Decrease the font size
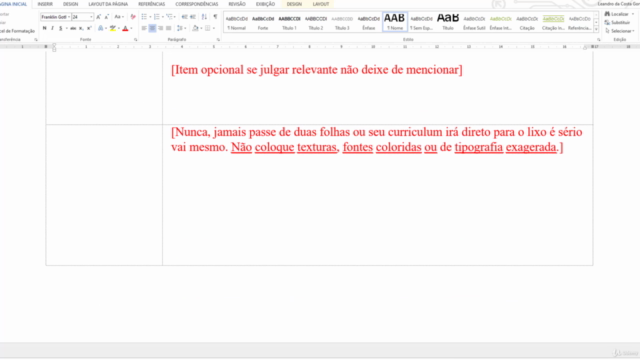 click(107, 17)
